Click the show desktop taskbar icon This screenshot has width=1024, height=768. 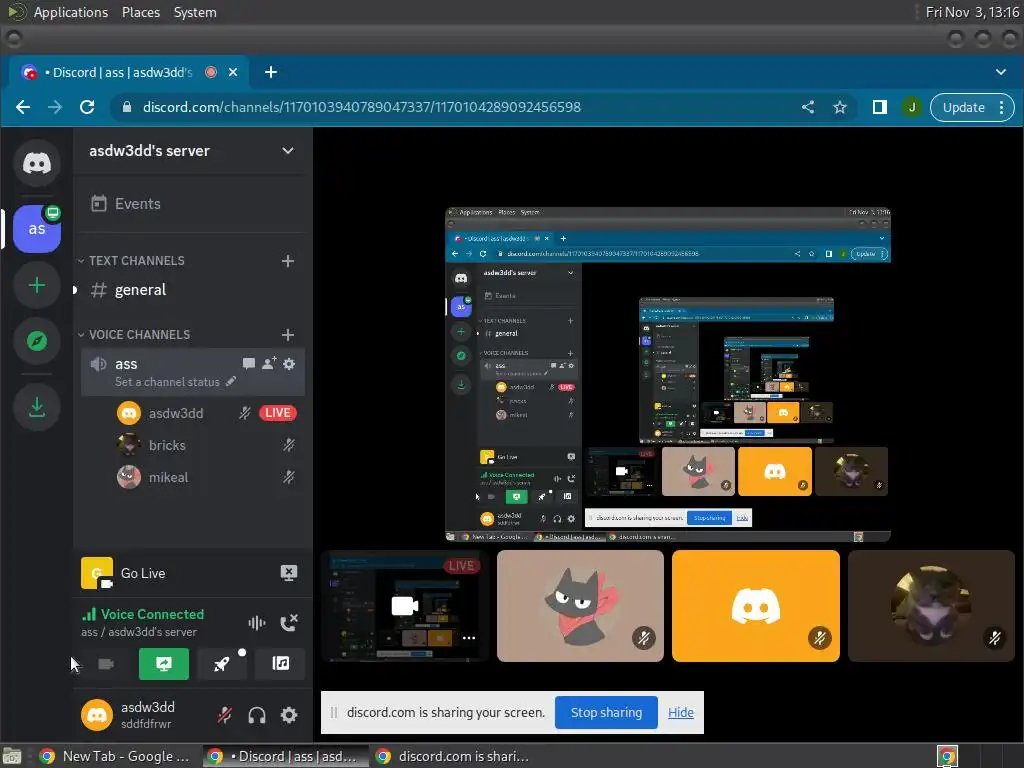click(x=12, y=756)
